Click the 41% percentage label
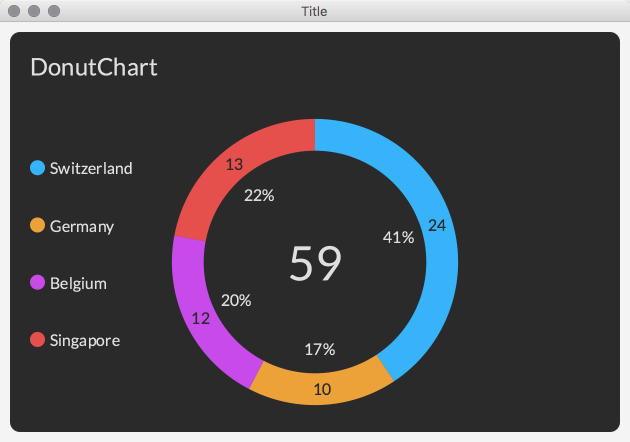Image resolution: width=630 pixels, height=442 pixels. tap(398, 237)
